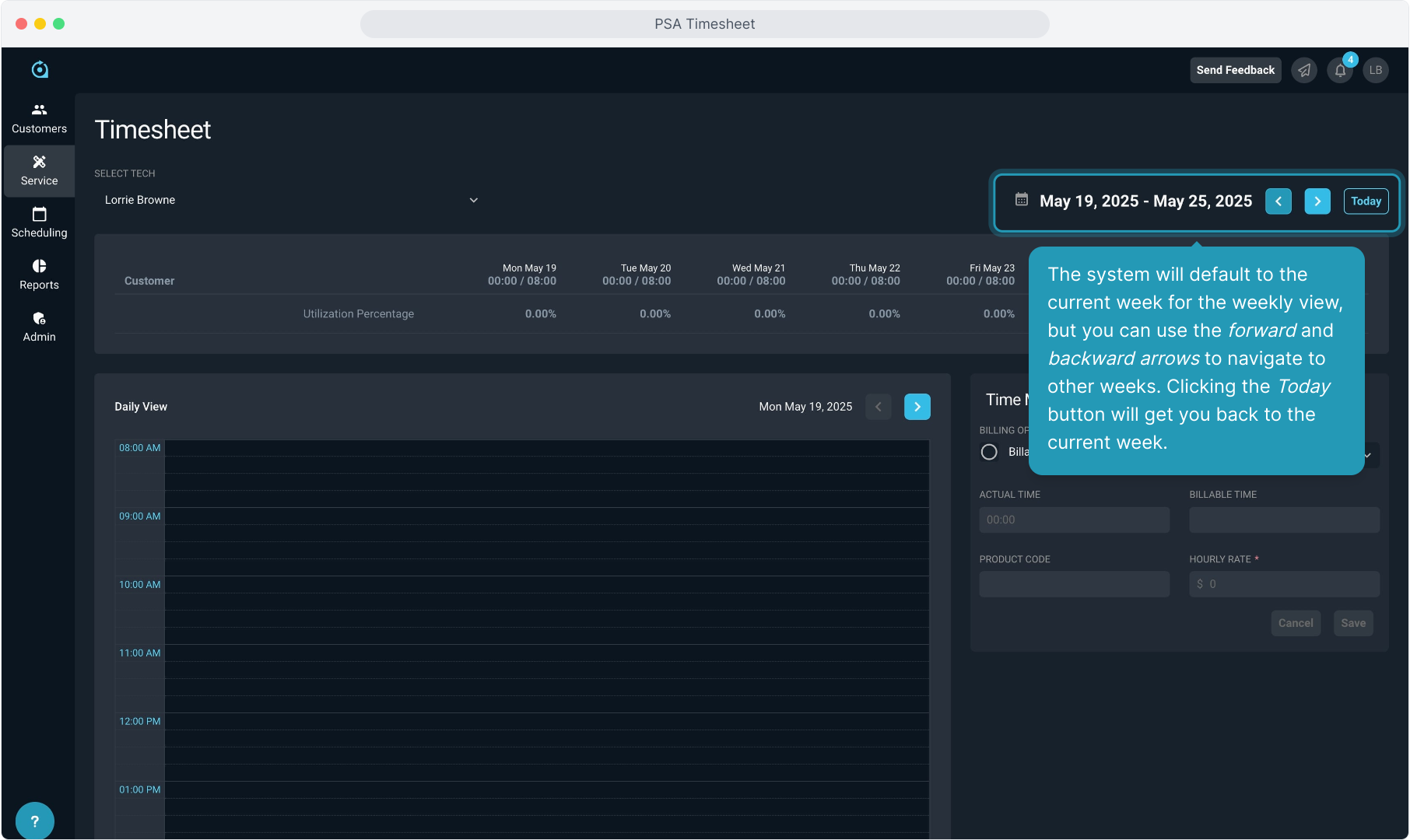Click the Today button
The image size is (1410, 840).
[1366, 201]
